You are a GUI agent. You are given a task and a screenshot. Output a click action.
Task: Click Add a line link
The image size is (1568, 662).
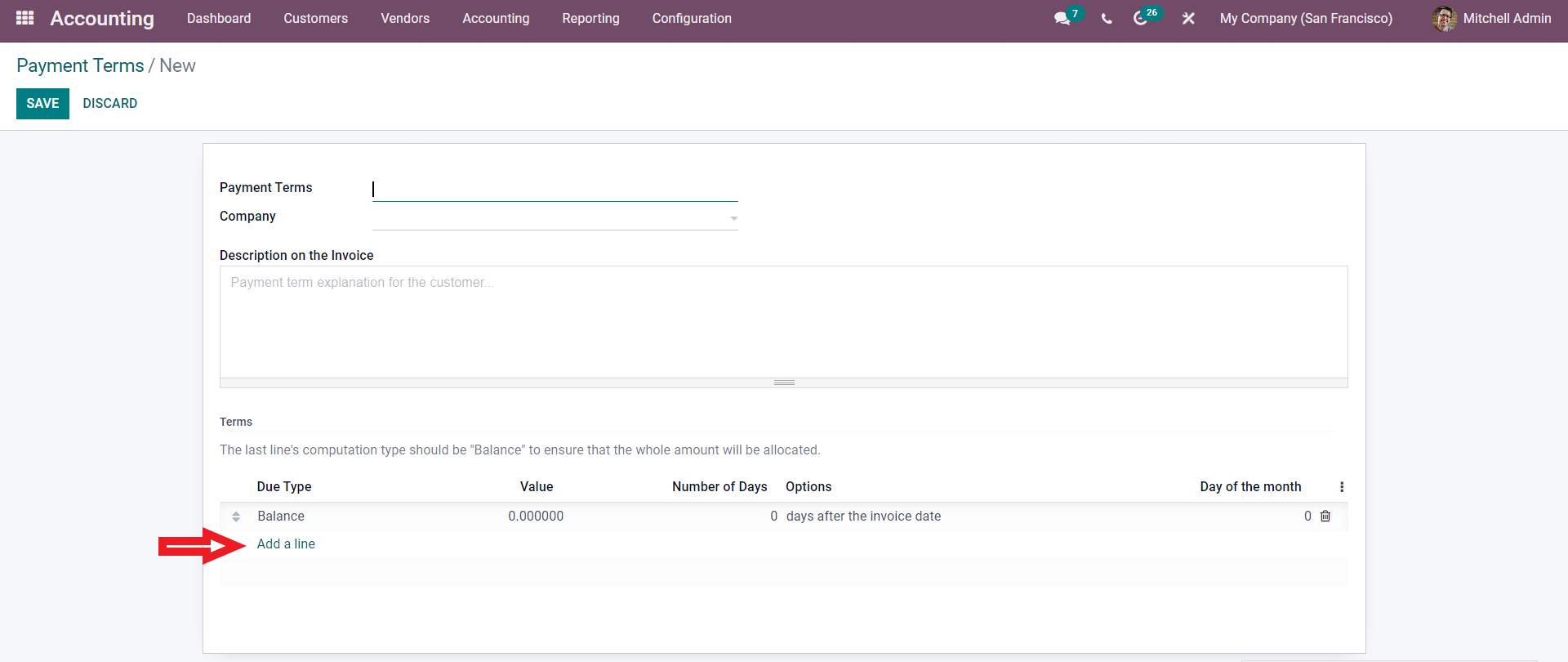(286, 543)
